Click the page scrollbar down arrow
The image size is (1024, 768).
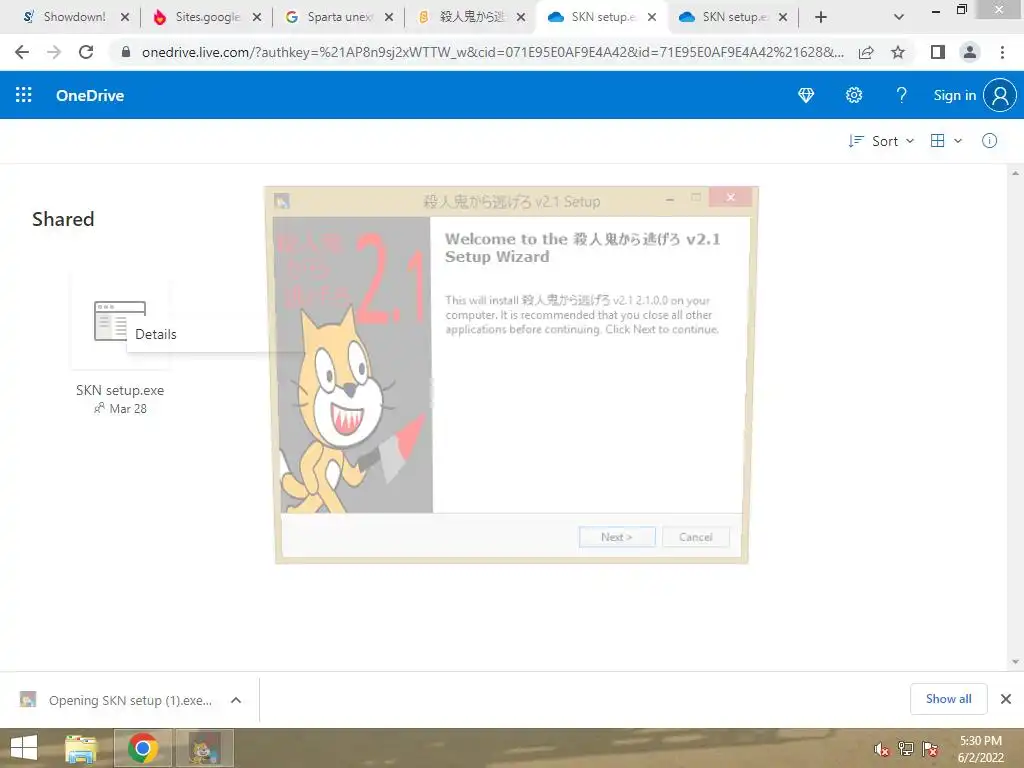pos(1016,662)
